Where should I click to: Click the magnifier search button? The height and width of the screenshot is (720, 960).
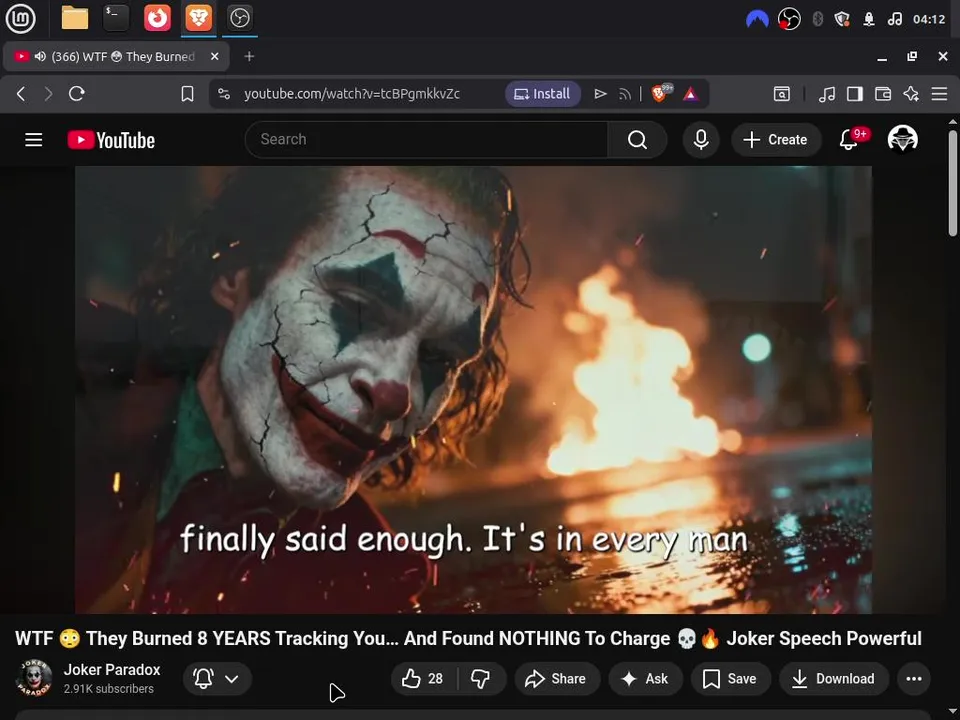pyautogui.click(x=637, y=140)
